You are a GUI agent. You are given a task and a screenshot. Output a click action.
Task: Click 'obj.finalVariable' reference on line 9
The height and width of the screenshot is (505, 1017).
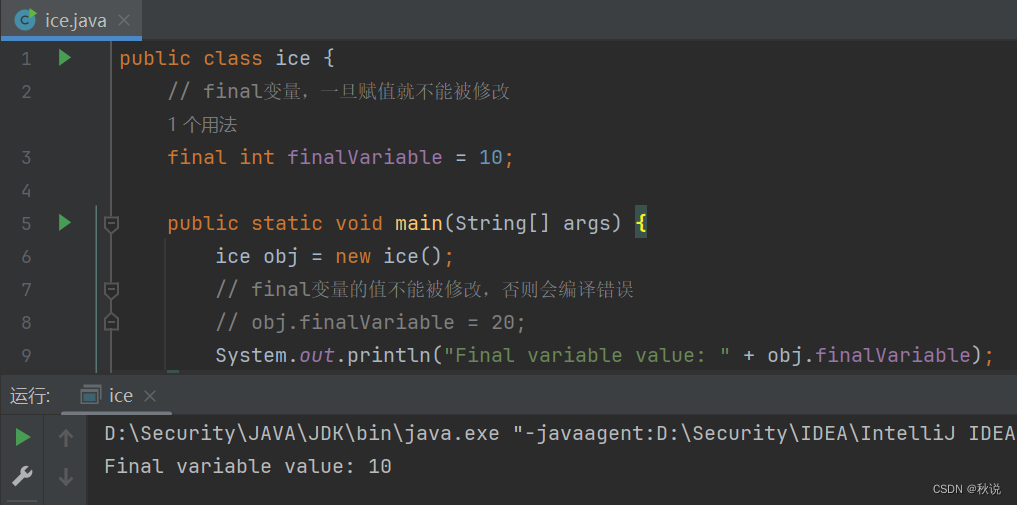tap(869, 355)
